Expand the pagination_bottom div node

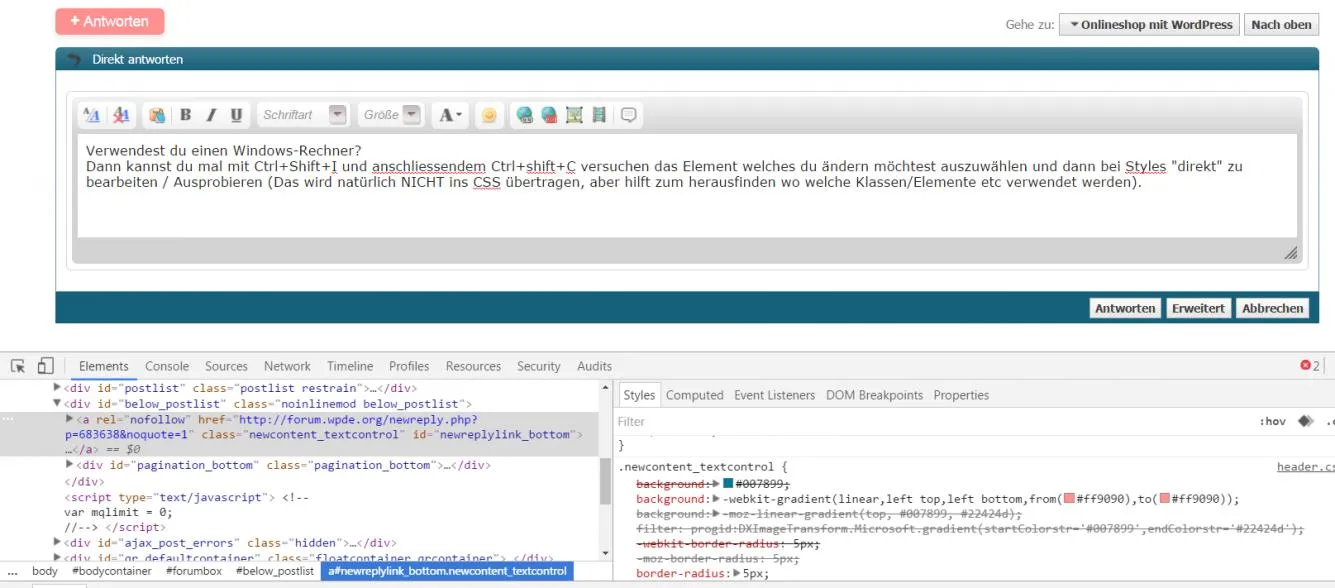(69, 465)
